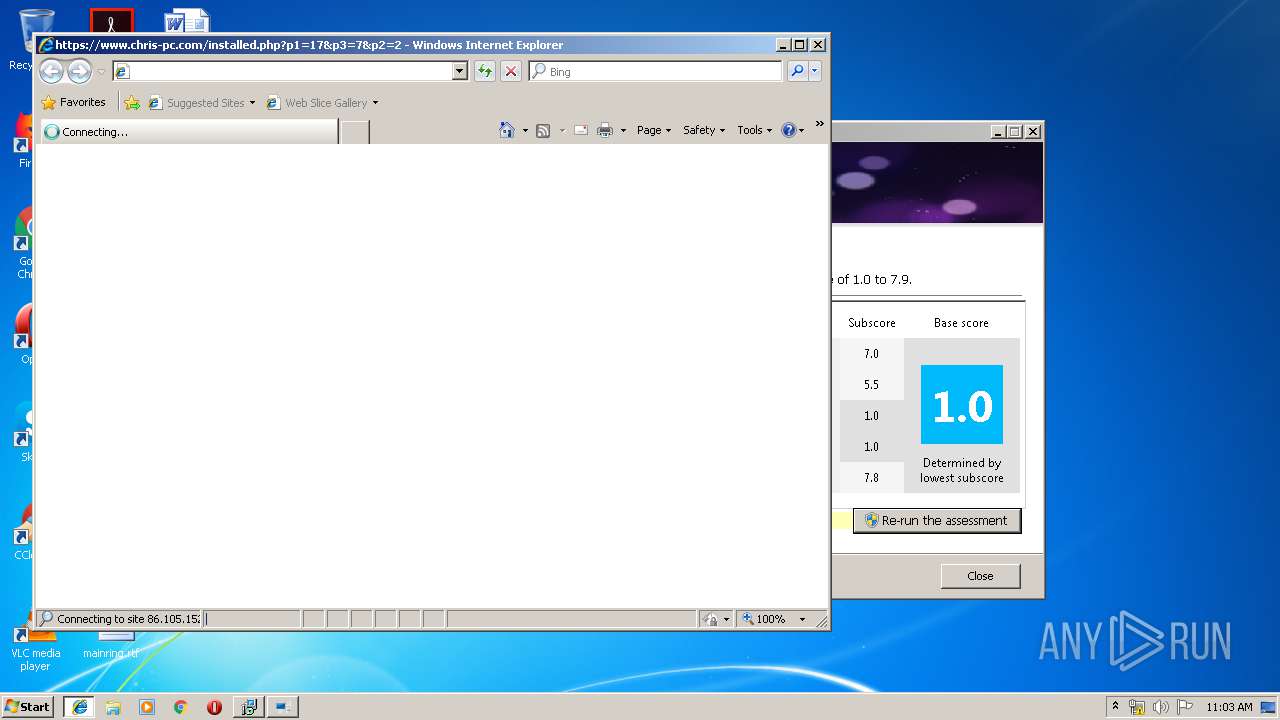
Task: Add page to Favorites bar icon
Action: (132, 102)
